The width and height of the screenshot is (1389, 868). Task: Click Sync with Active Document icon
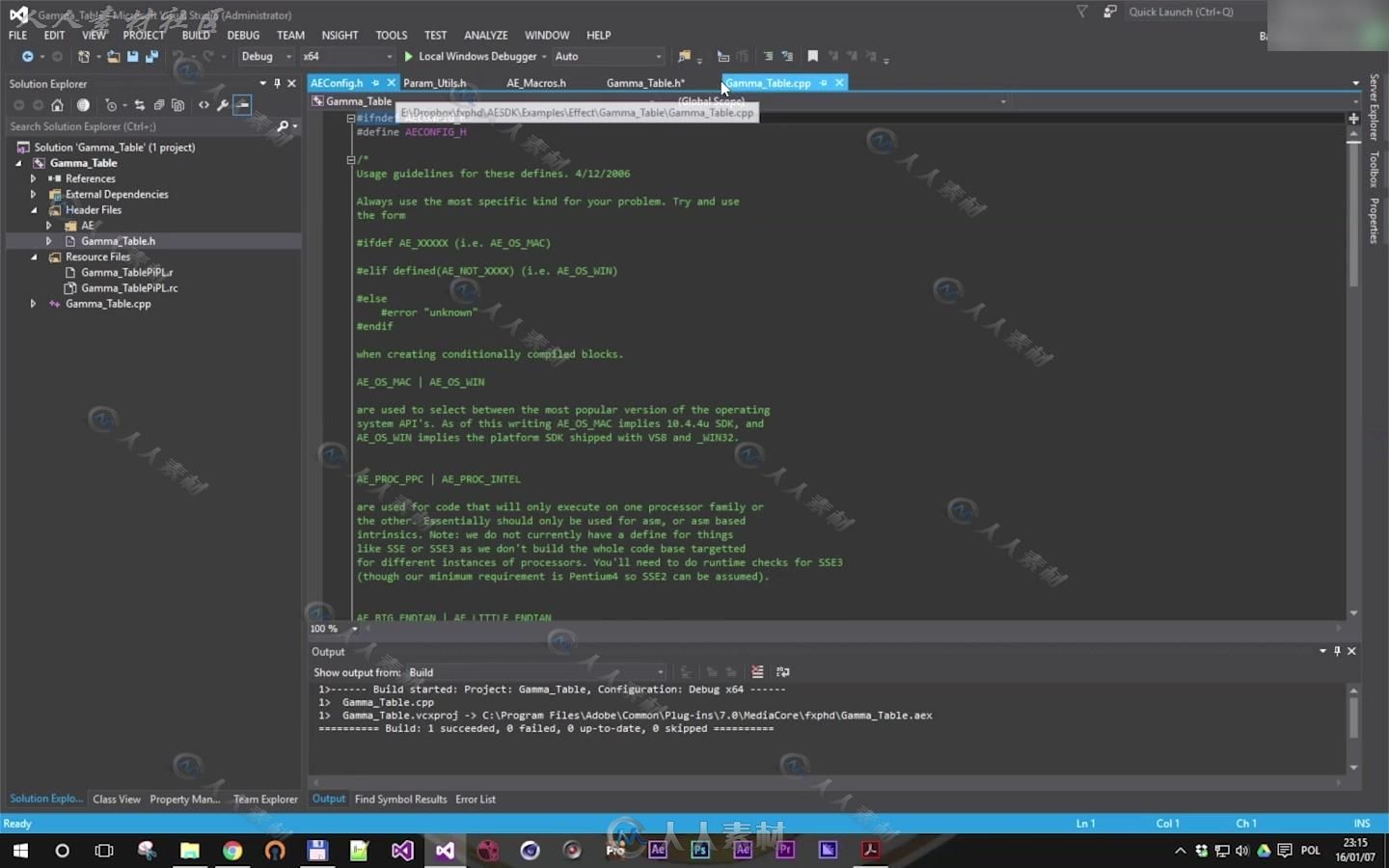coord(140,105)
